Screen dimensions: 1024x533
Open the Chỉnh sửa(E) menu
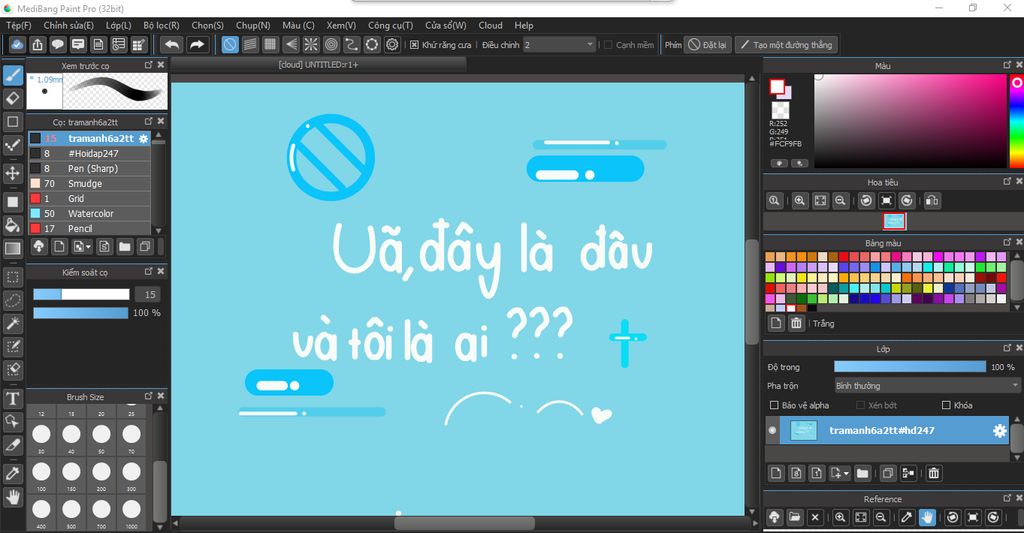point(69,25)
